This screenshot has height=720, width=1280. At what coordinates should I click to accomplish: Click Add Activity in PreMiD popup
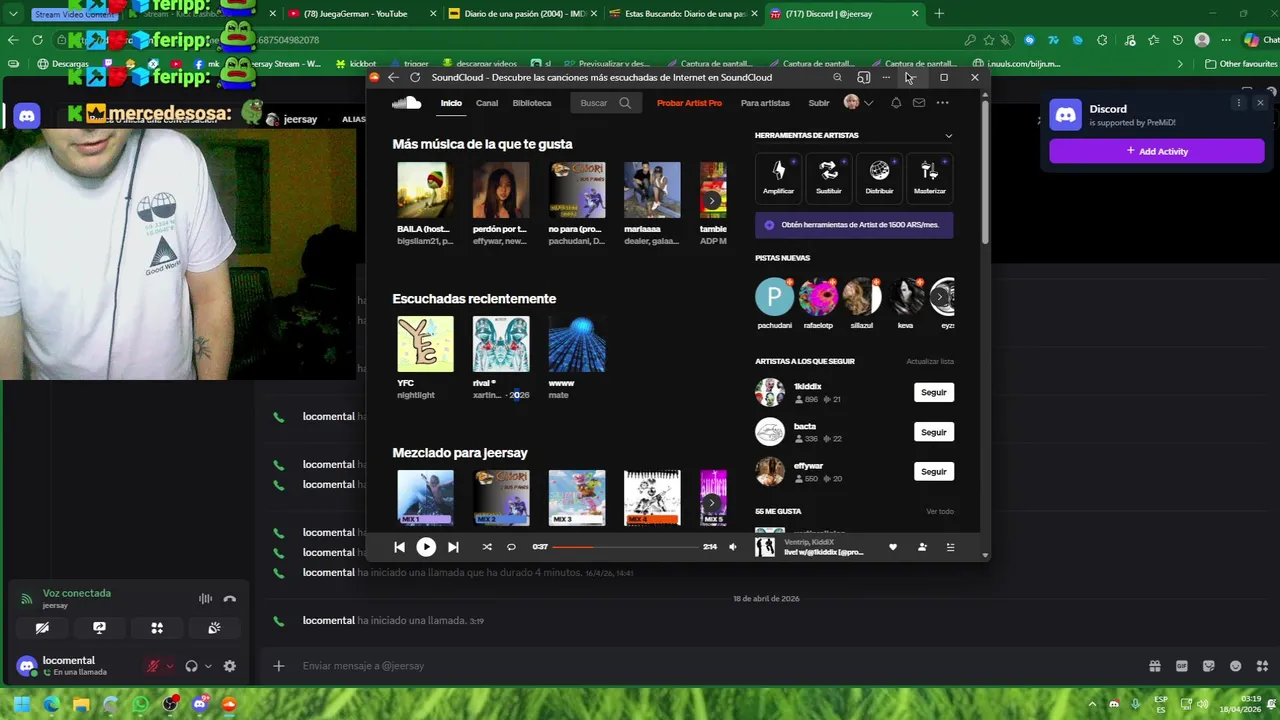pos(1157,151)
